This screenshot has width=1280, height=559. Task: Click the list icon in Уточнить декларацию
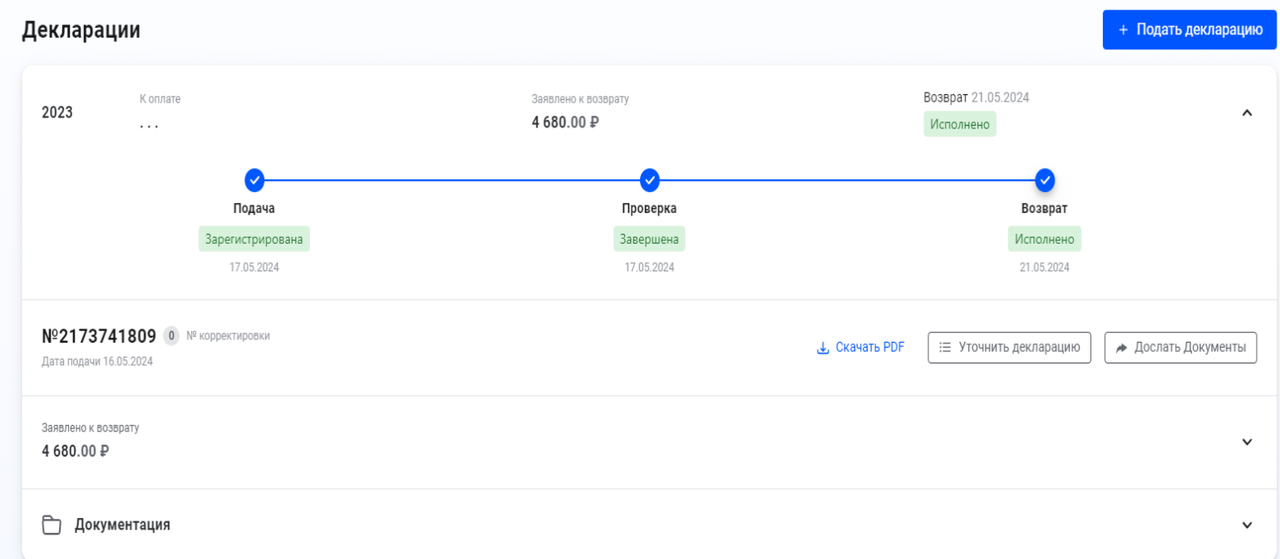pyautogui.click(x=945, y=347)
